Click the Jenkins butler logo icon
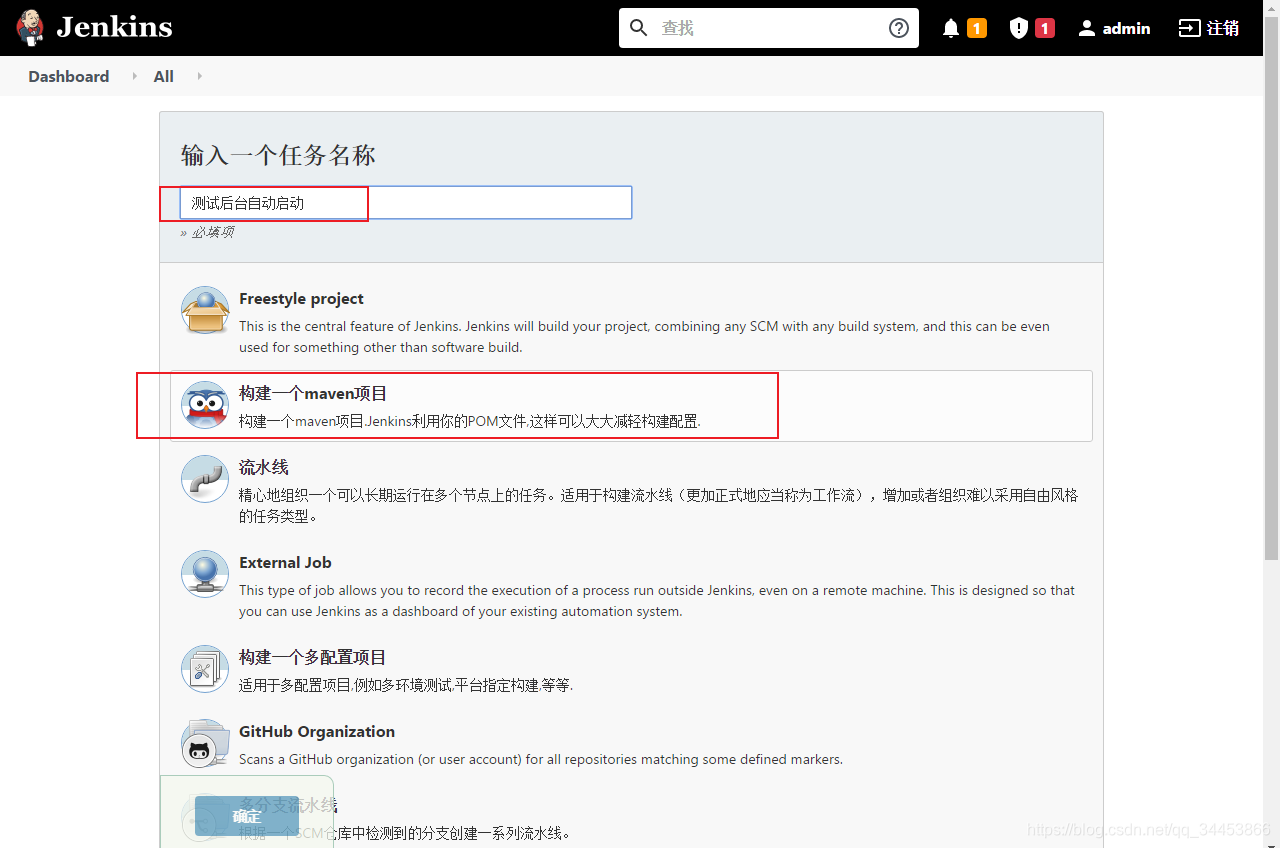1280x848 pixels. coord(30,28)
